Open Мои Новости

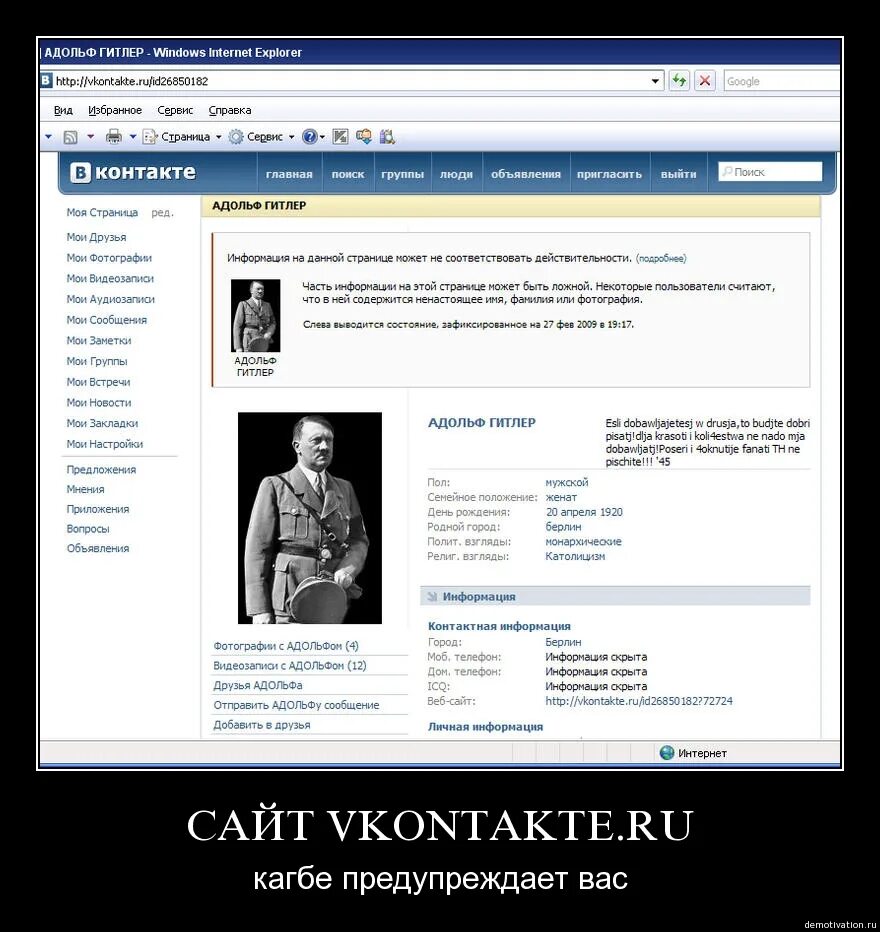tap(99, 402)
